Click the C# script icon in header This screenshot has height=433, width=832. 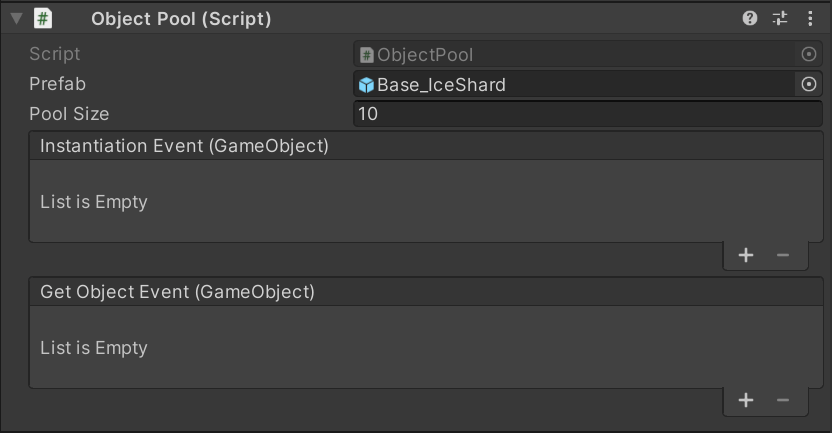coord(43,18)
